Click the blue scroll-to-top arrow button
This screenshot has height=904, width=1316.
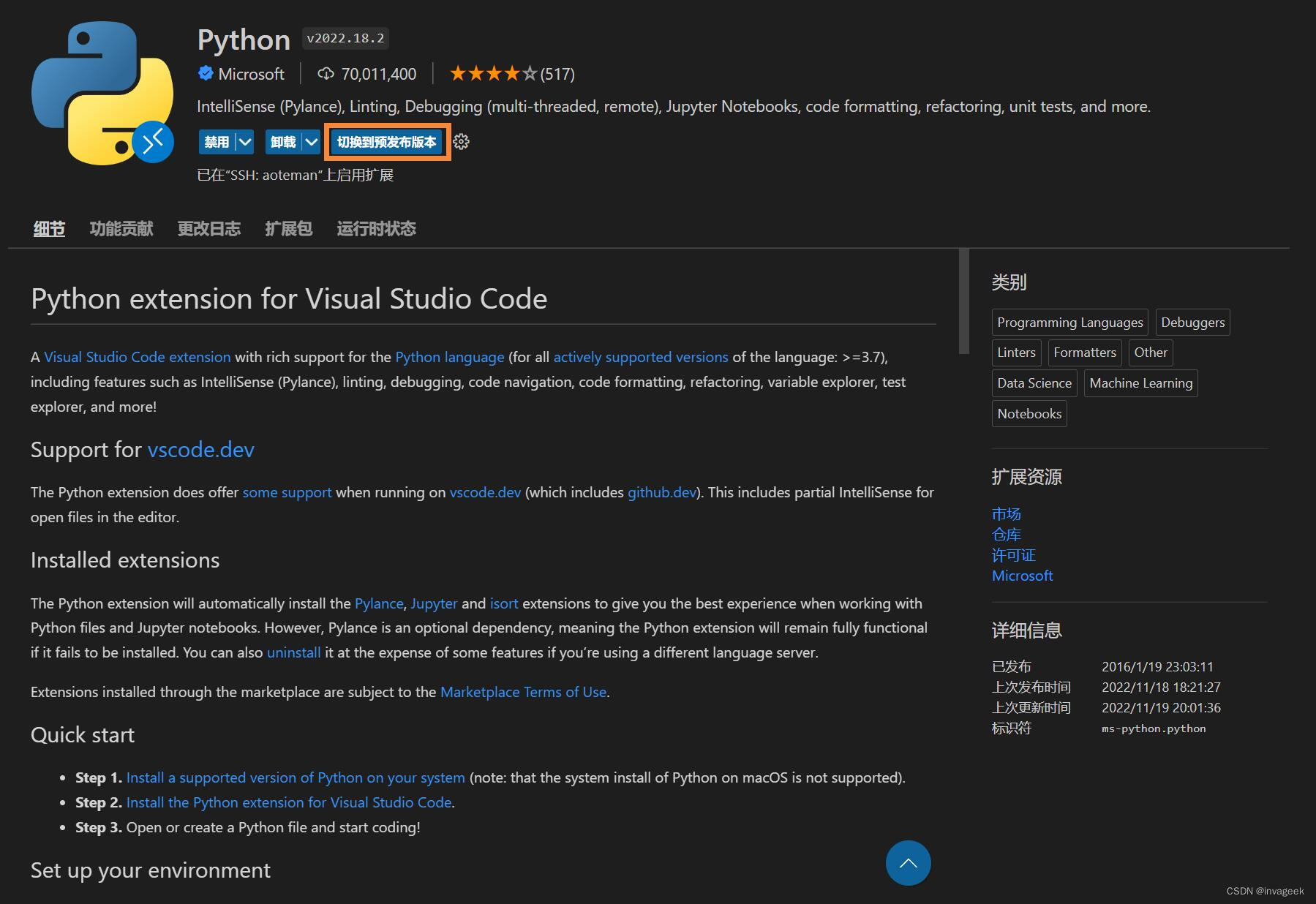tap(908, 863)
